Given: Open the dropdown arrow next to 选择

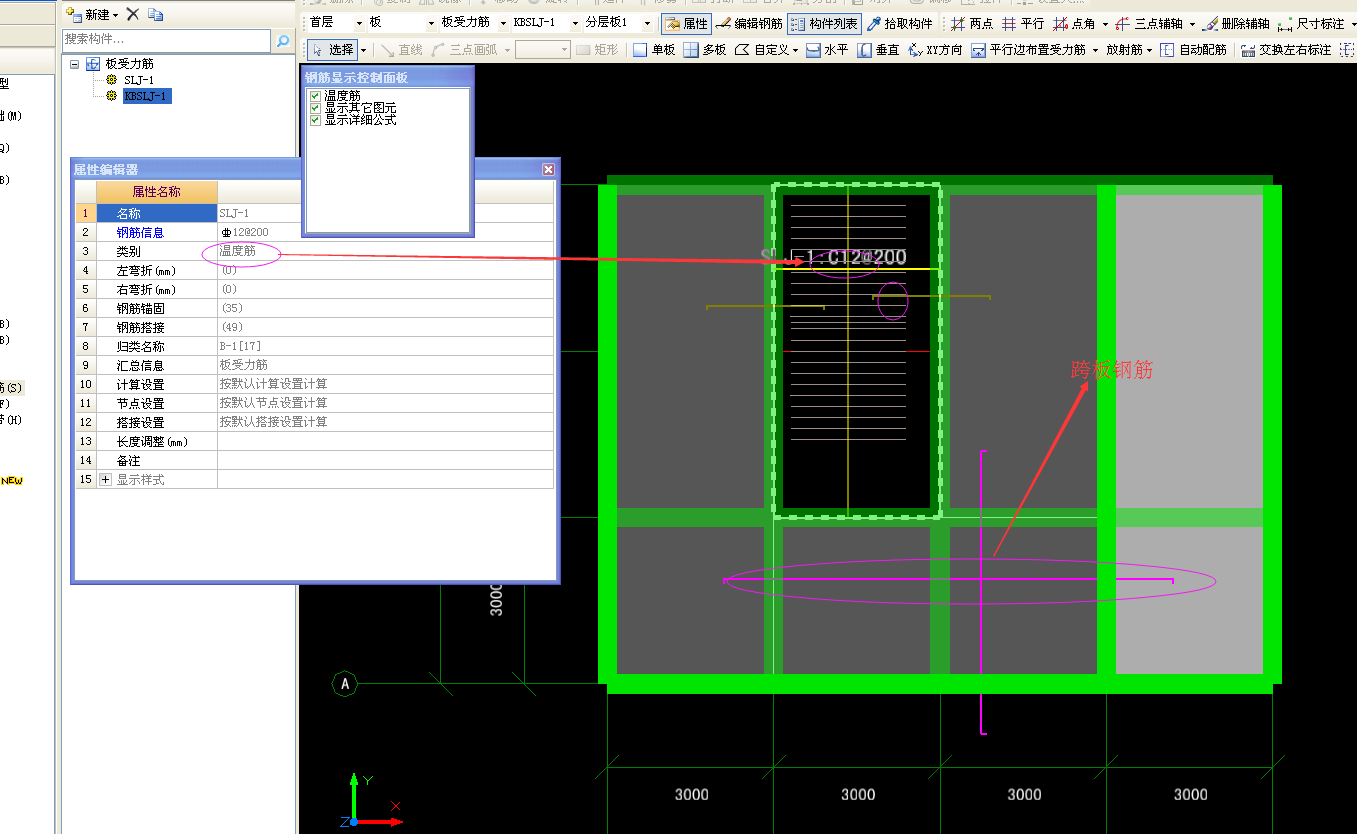Looking at the screenshot, I should point(363,49).
